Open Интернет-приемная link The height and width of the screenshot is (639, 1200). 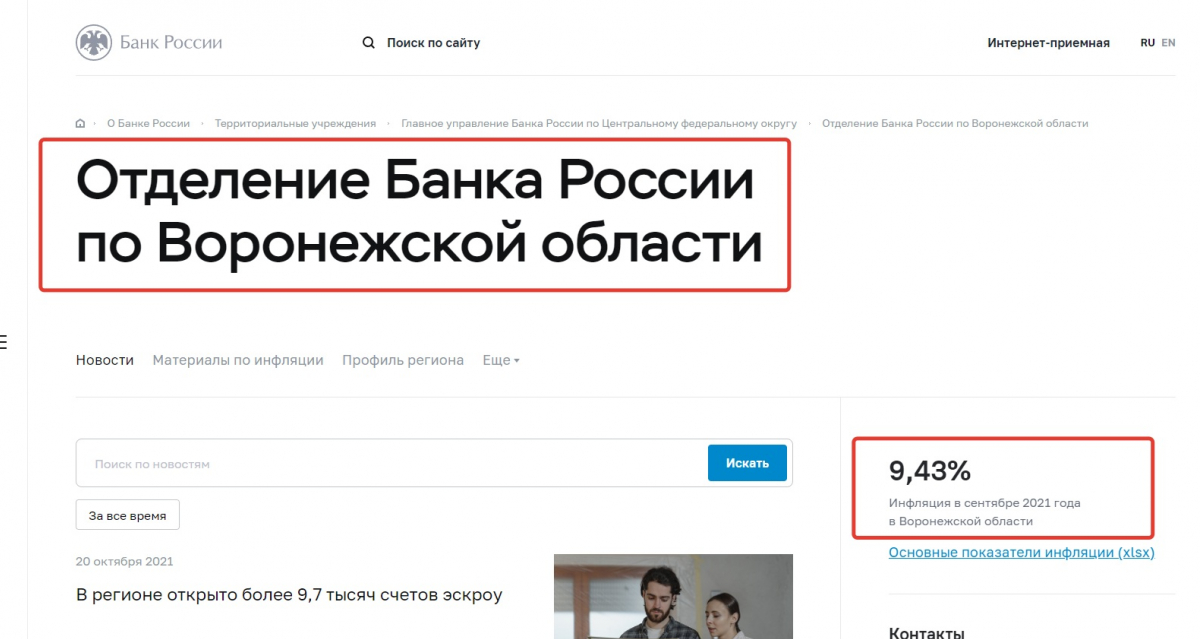1048,43
